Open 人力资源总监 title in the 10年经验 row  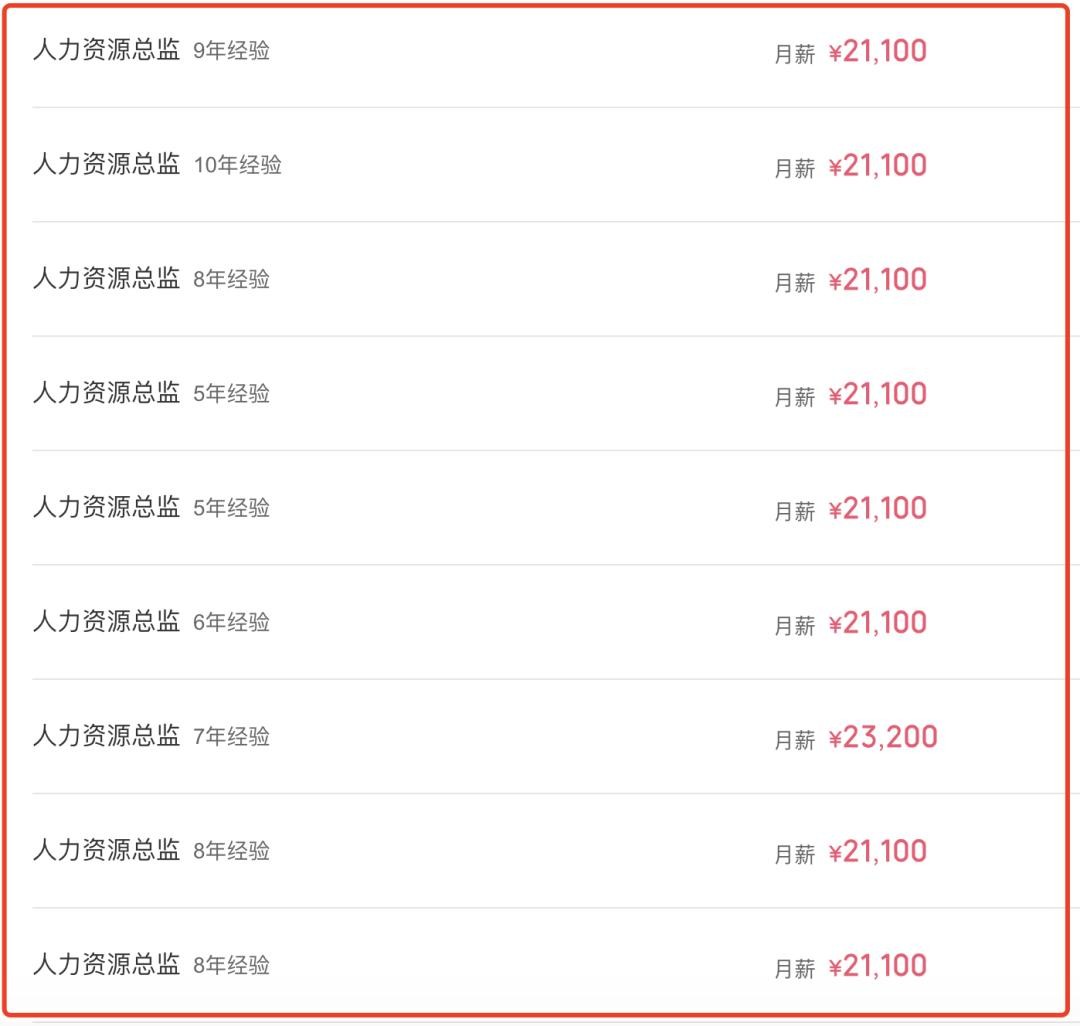pyautogui.click(x=106, y=164)
